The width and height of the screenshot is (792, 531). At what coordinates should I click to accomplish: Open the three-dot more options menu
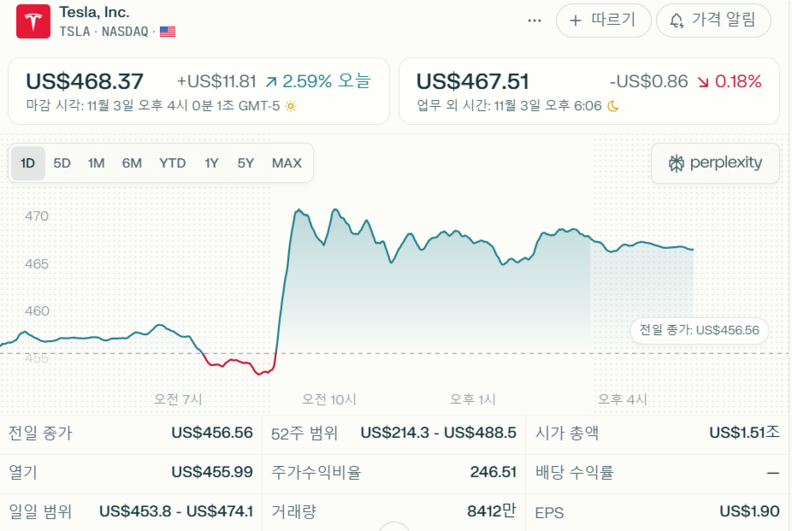point(534,20)
